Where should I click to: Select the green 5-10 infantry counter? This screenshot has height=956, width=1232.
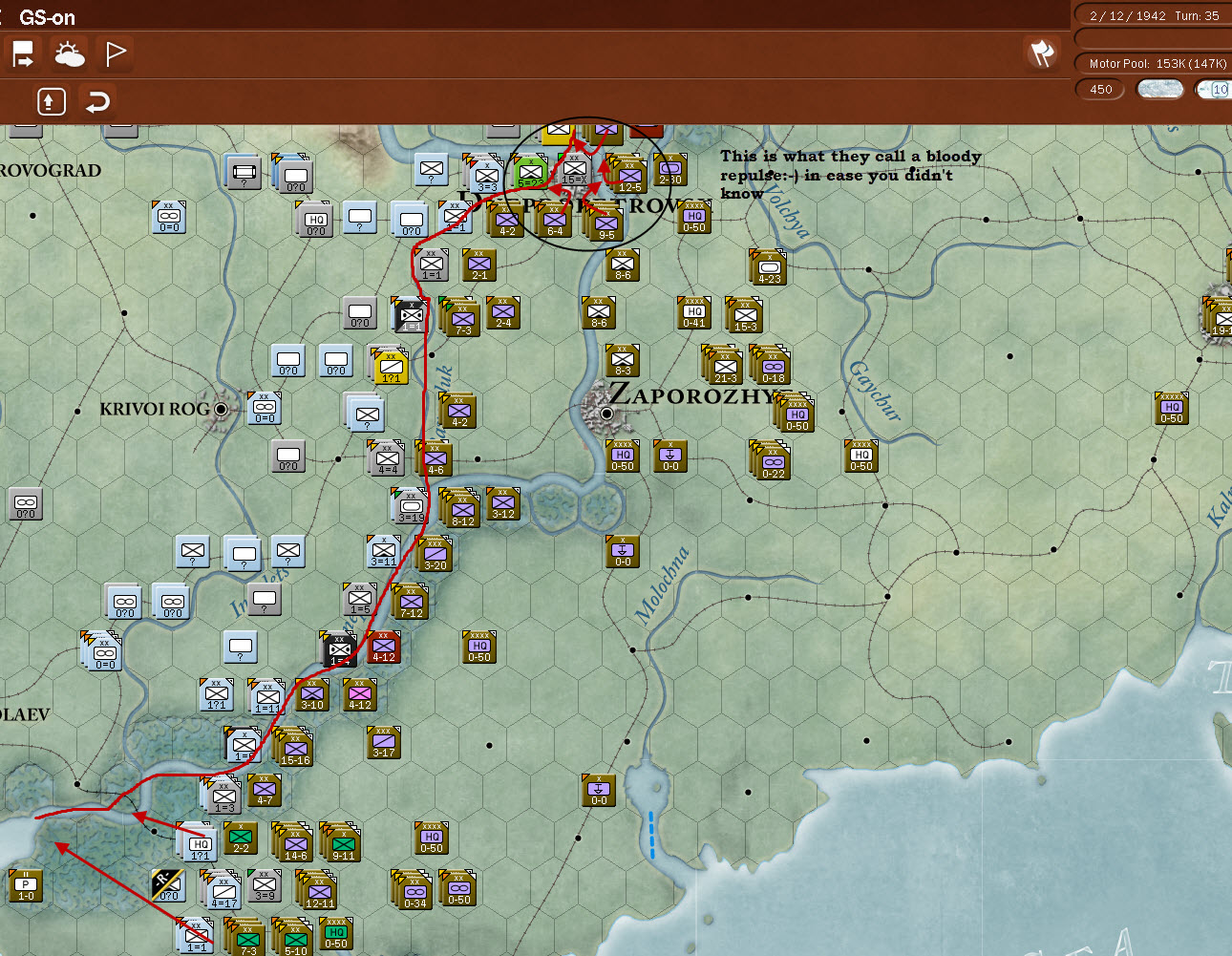pyautogui.click(x=295, y=939)
